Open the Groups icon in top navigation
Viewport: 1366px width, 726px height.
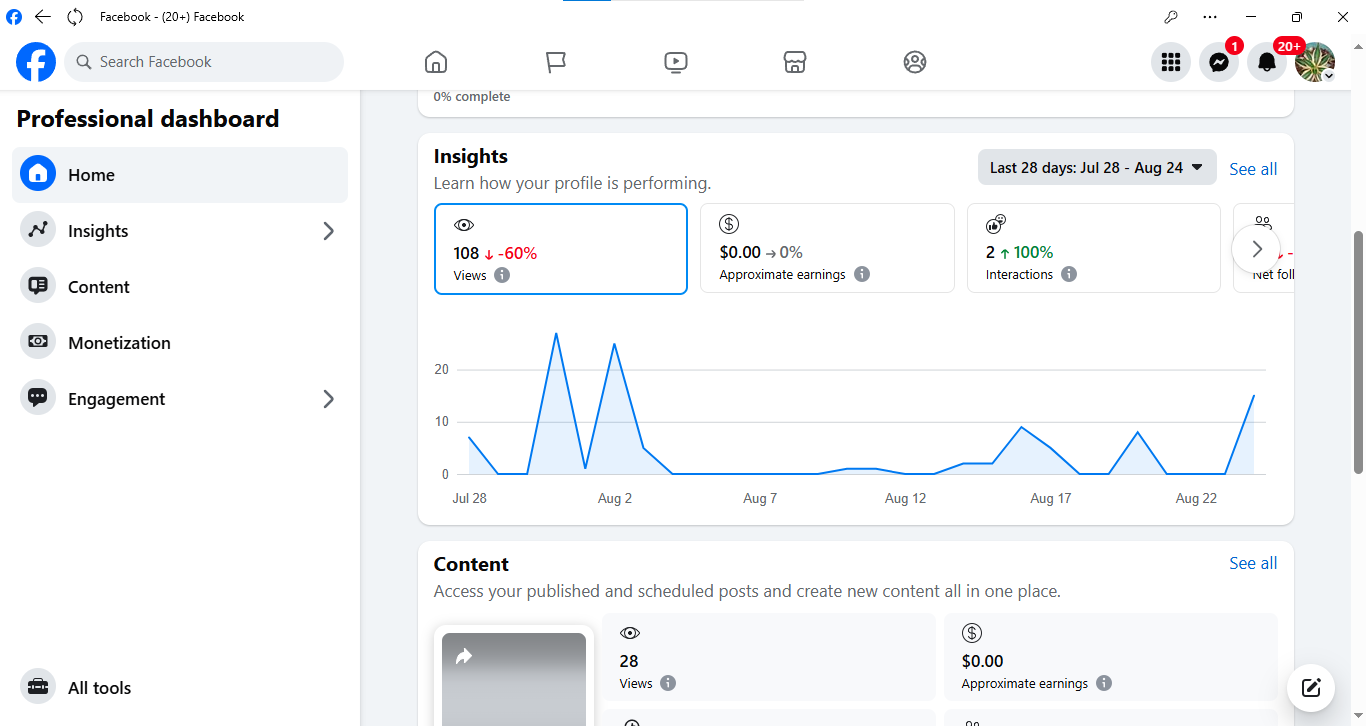coord(915,62)
